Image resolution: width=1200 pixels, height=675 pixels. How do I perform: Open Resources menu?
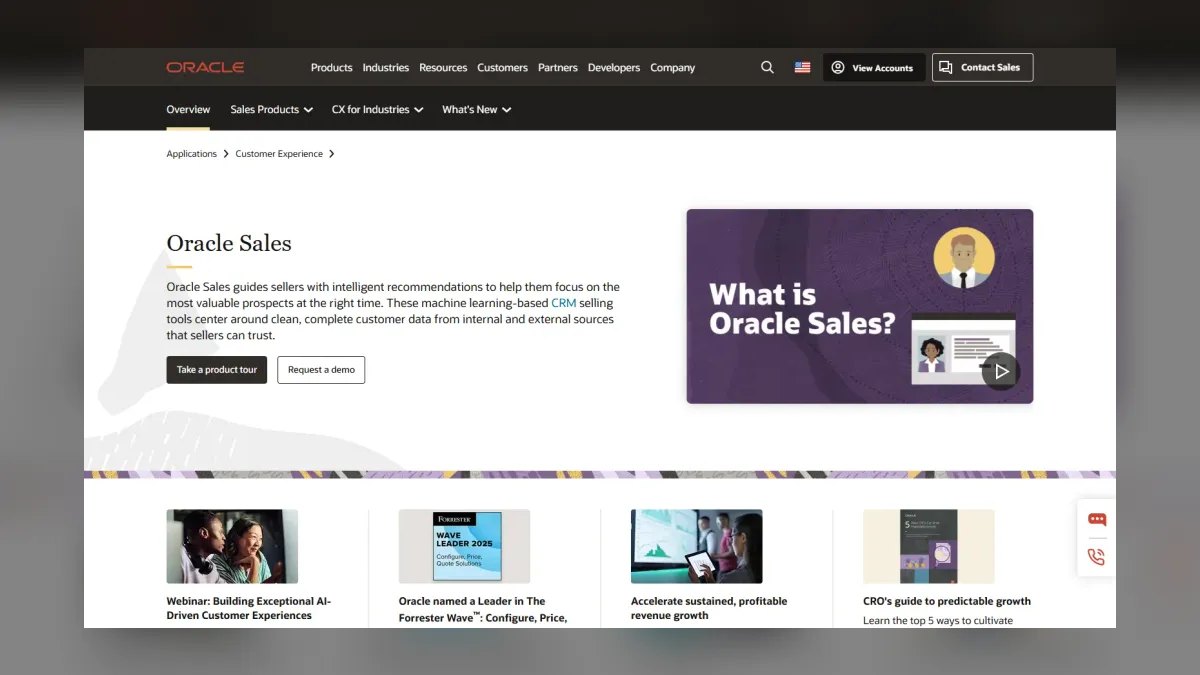coord(443,67)
